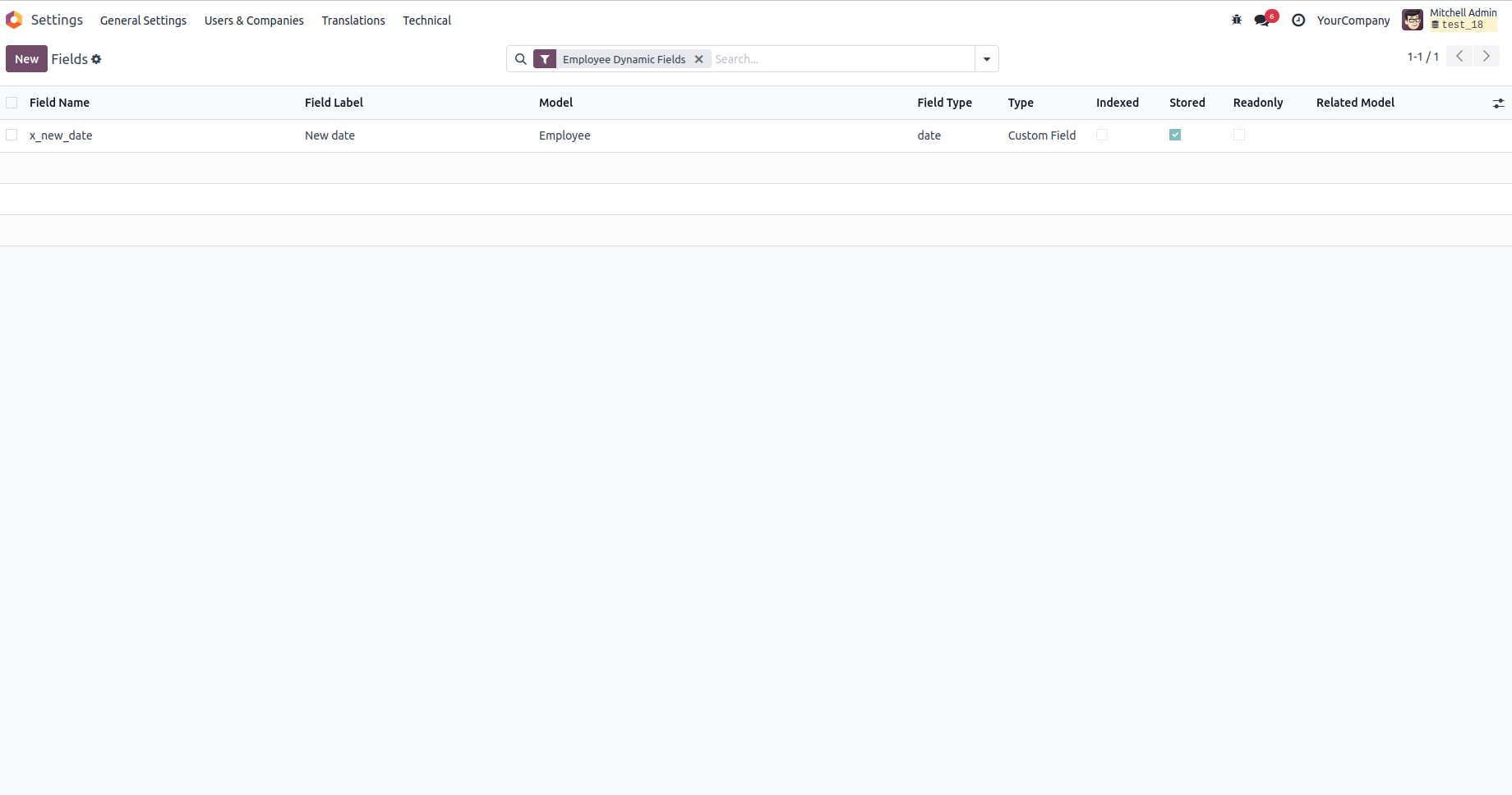Open the YourCompany switcher
Screen dimensions: 1512x795
(x=1353, y=21)
